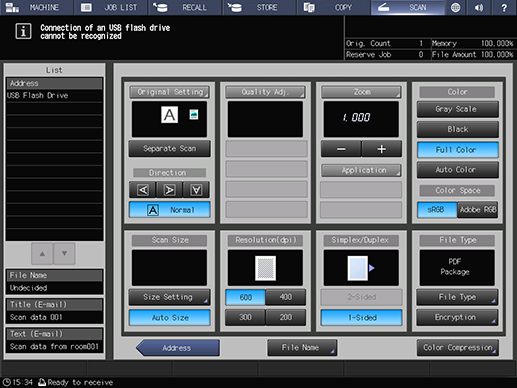This screenshot has height=388, width=517.
Task: Expand the File Type button menu
Action: click(x=457, y=297)
